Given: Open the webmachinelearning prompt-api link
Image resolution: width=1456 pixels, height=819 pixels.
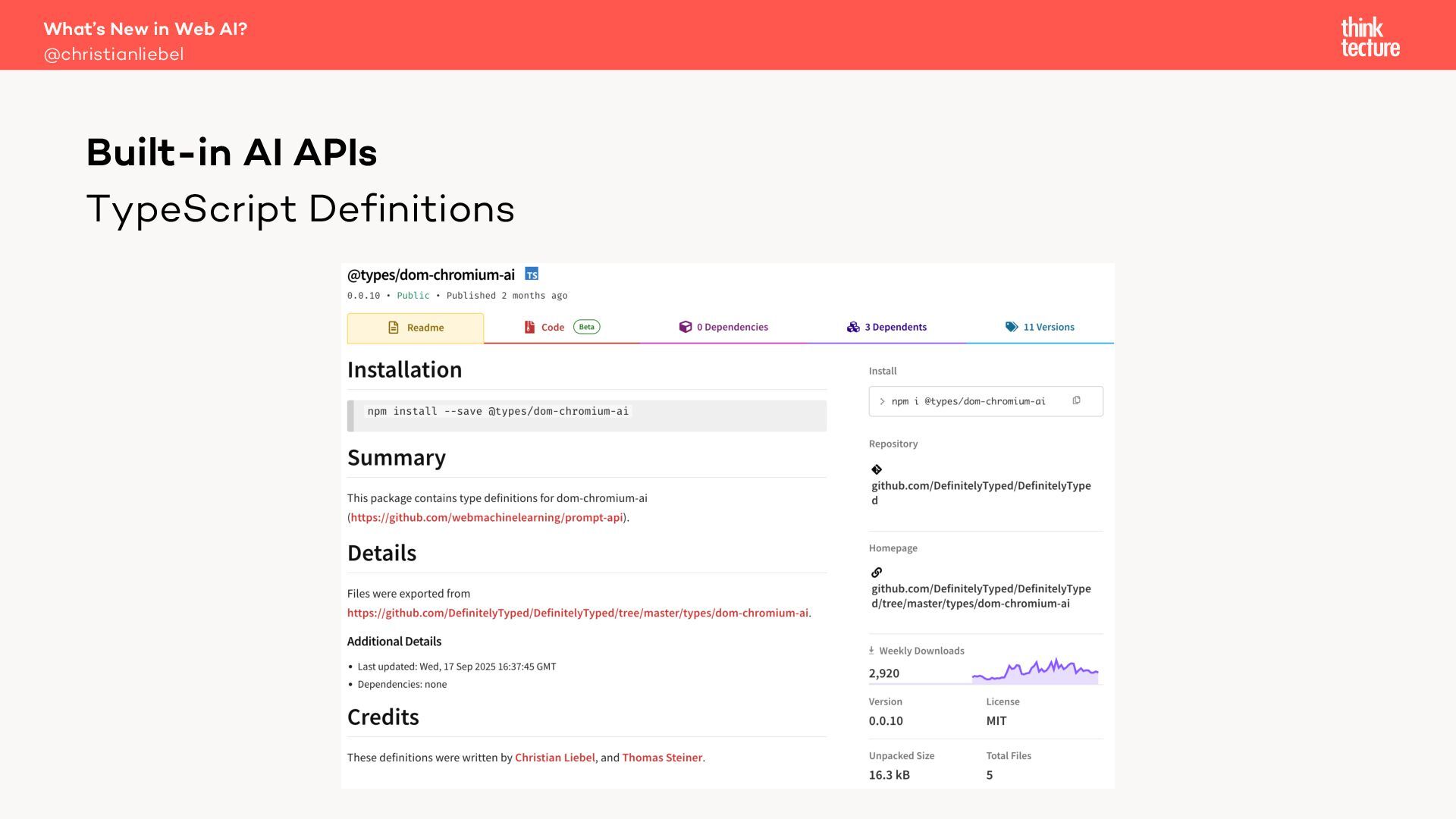Looking at the screenshot, I should 486,517.
